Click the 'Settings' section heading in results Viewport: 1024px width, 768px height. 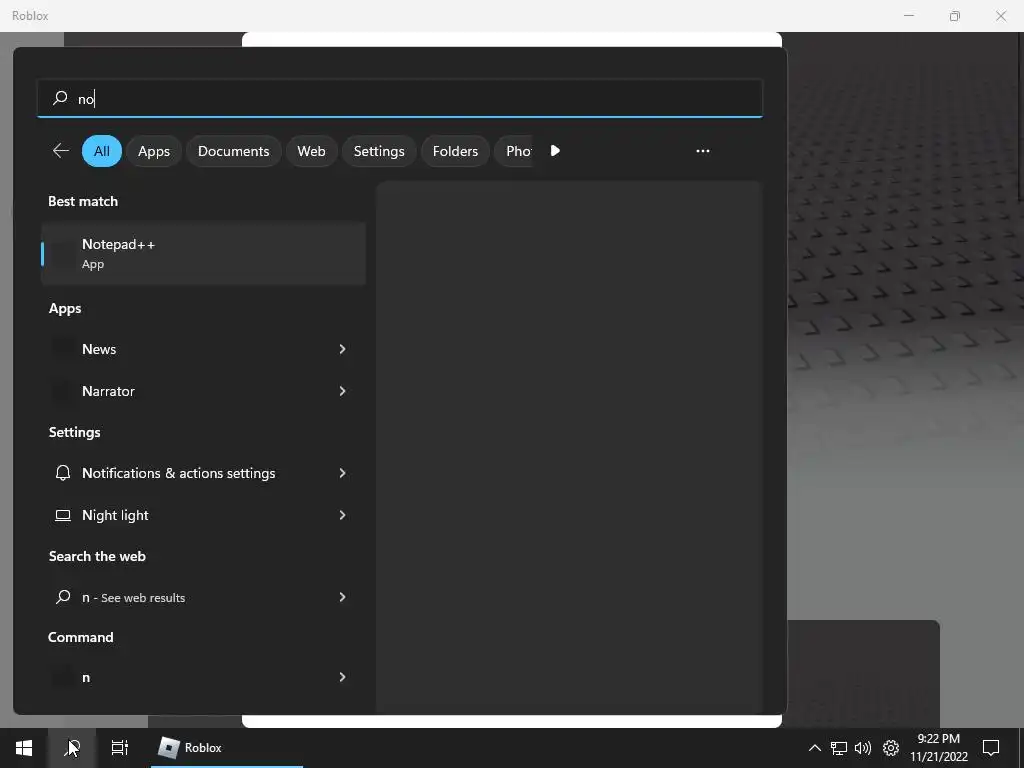pyautogui.click(x=74, y=432)
